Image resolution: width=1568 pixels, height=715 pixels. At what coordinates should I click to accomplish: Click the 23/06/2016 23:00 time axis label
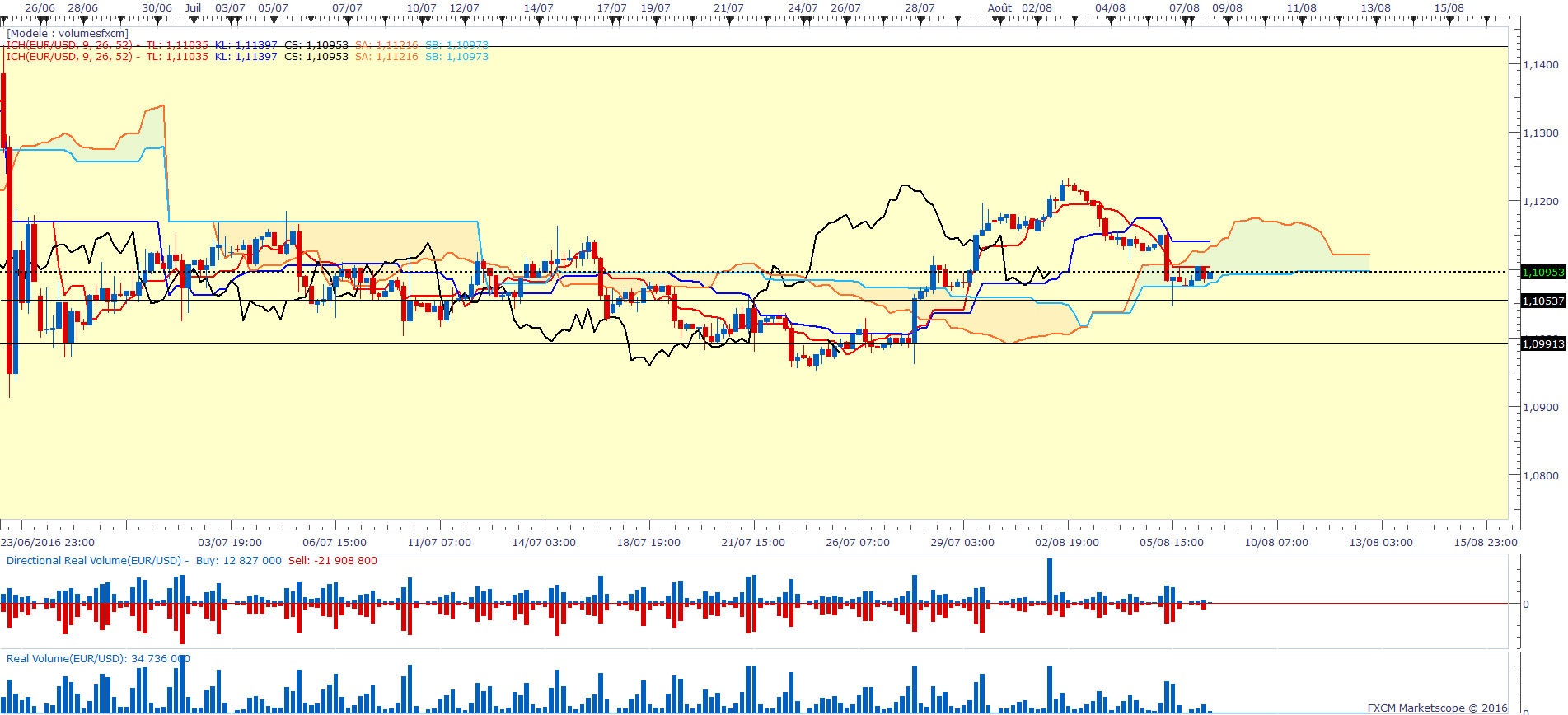(48, 543)
